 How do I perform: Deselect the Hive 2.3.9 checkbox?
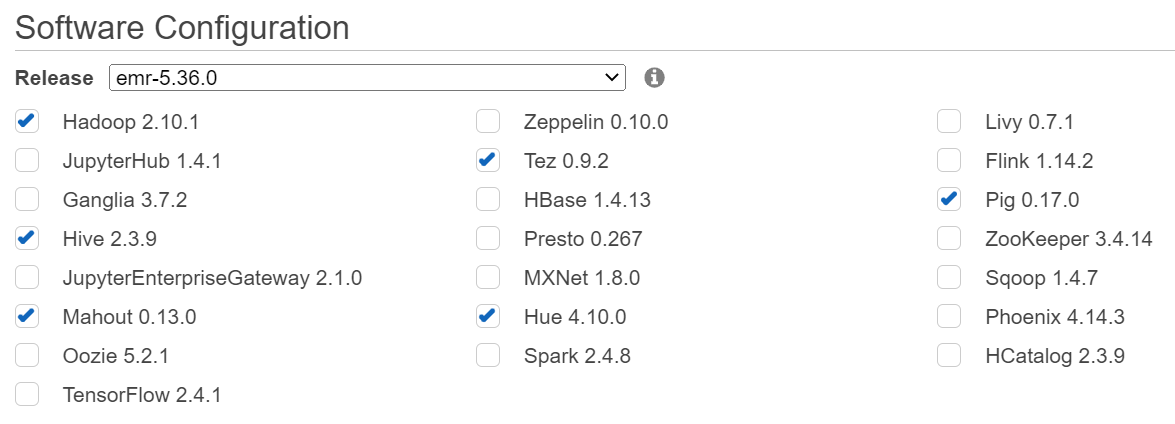[x=27, y=238]
